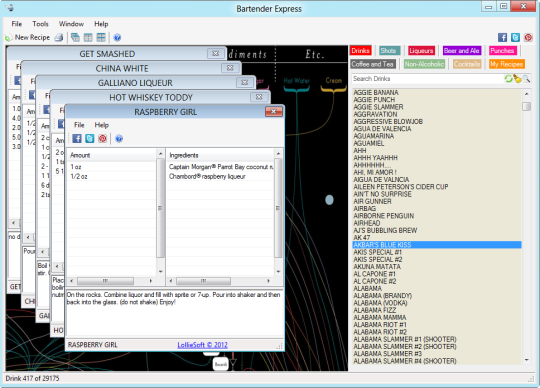Share Raspberry Girl recipe on Twitter
Screen dimensions: 540x388
click(90, 138)
